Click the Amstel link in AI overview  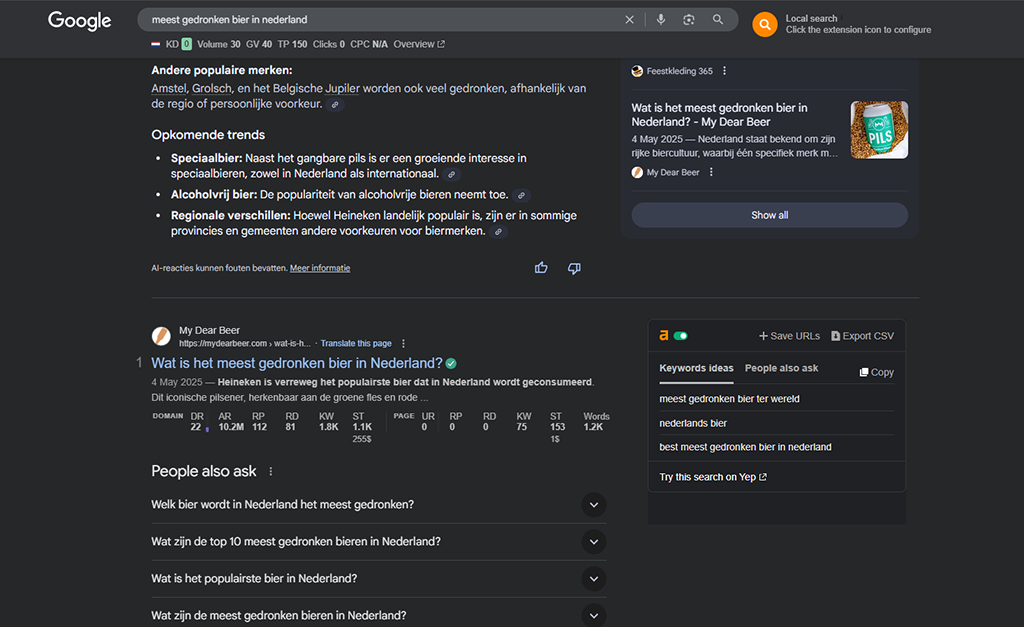point(168,89)
